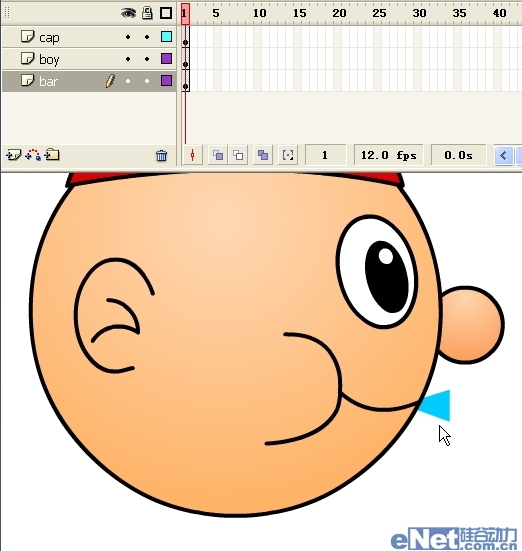Screen dimensions: 522x551
Task: Select boy layer keyframe at frame 1
Action: tap(186, 59)
